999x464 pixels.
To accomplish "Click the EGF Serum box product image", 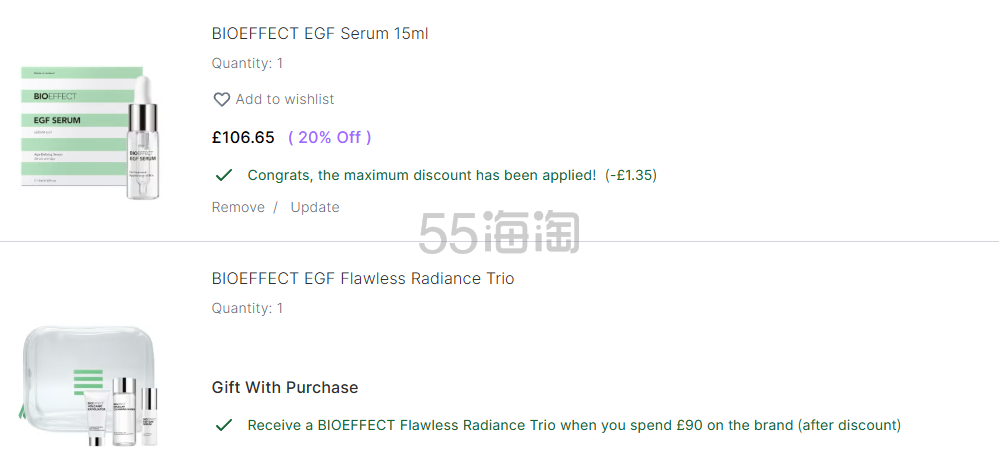I will (82, 126).
